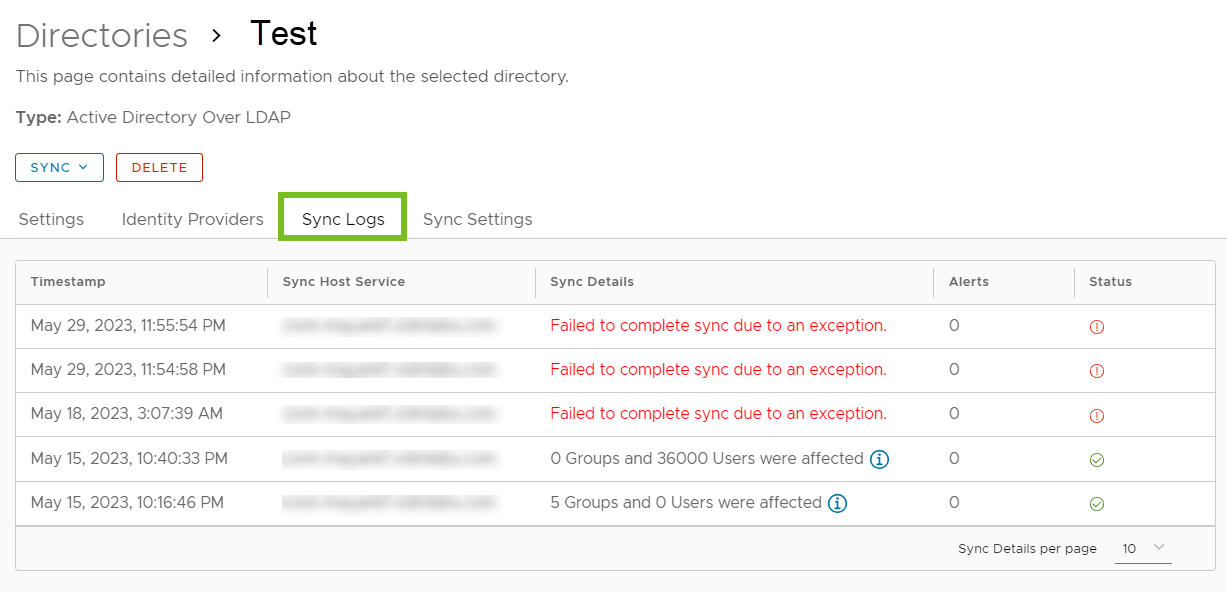
Task: Click the Sync Details column header
Action: pyautogui.click(x=592, y=282)
